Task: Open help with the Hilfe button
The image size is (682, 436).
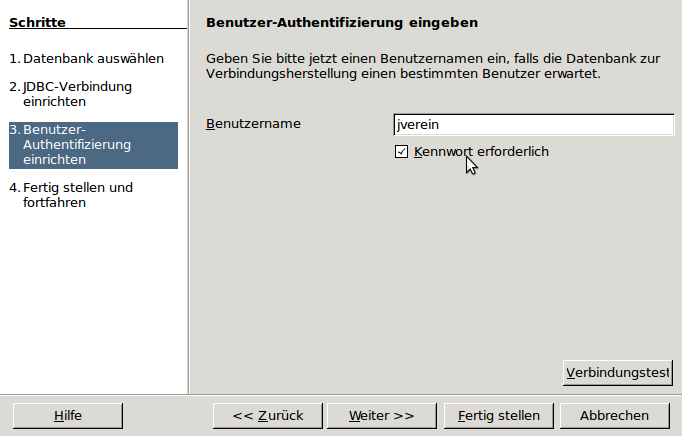Action: tap(68, 415)
